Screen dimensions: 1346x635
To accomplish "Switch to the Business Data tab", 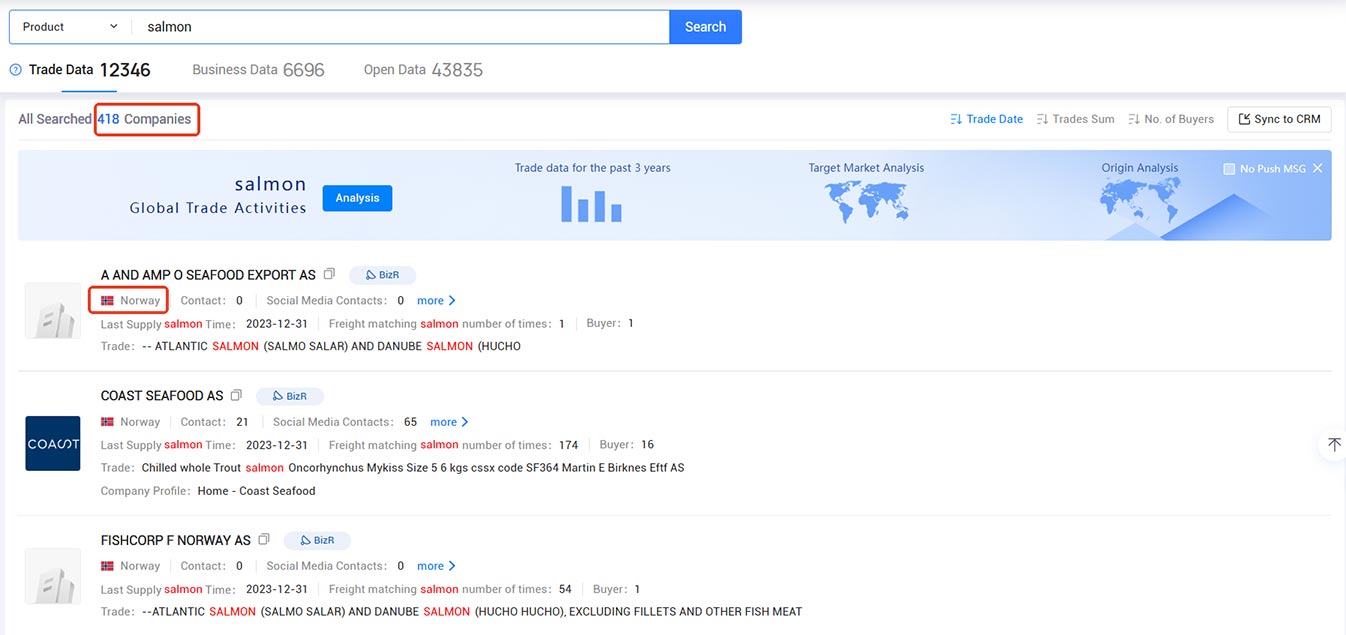I will (x=258, y=70).
